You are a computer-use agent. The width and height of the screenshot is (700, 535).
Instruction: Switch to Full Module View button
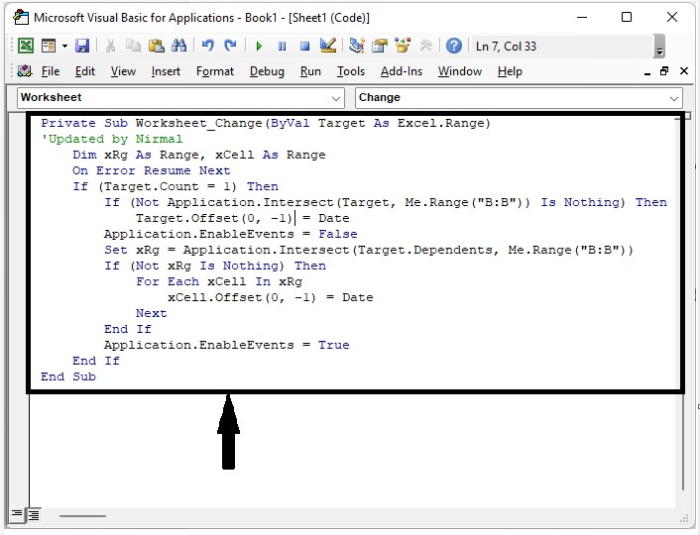pos(33,515)
